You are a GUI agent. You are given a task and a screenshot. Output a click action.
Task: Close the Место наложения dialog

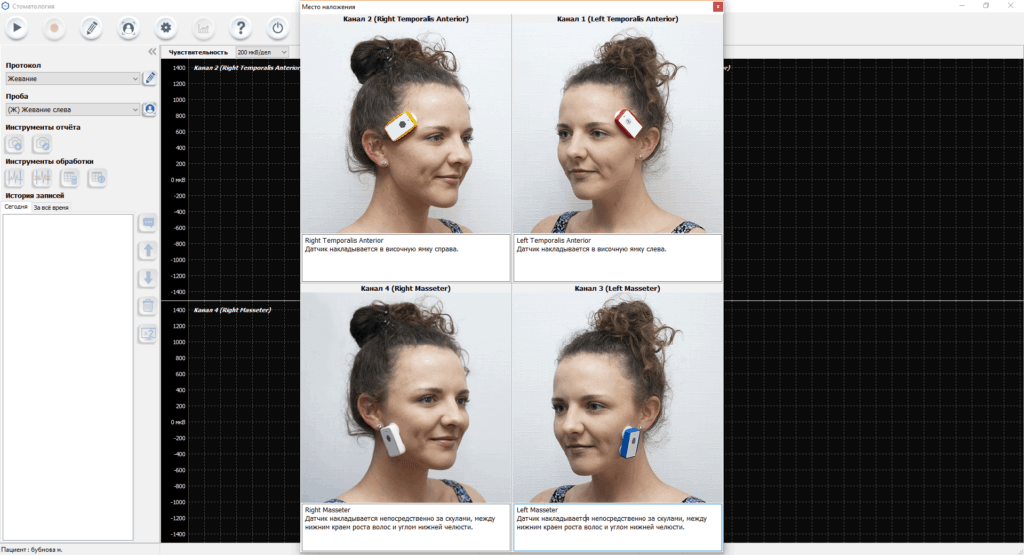click(x=718, y=7)
